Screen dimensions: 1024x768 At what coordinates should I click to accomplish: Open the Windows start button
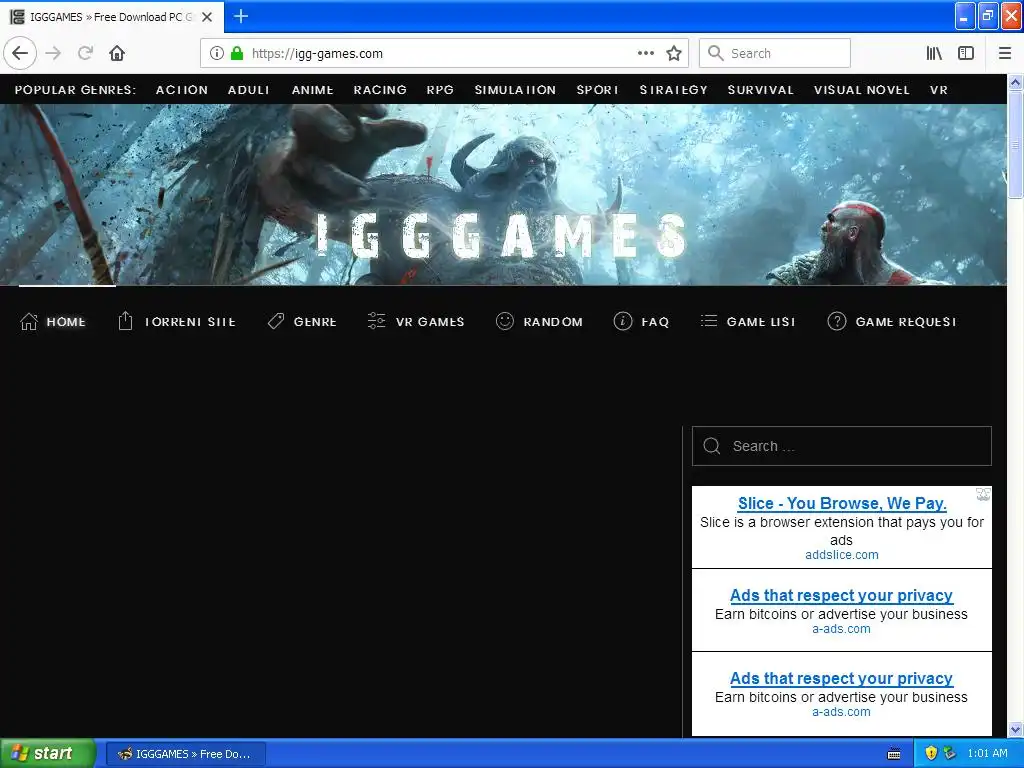(47, 753)
